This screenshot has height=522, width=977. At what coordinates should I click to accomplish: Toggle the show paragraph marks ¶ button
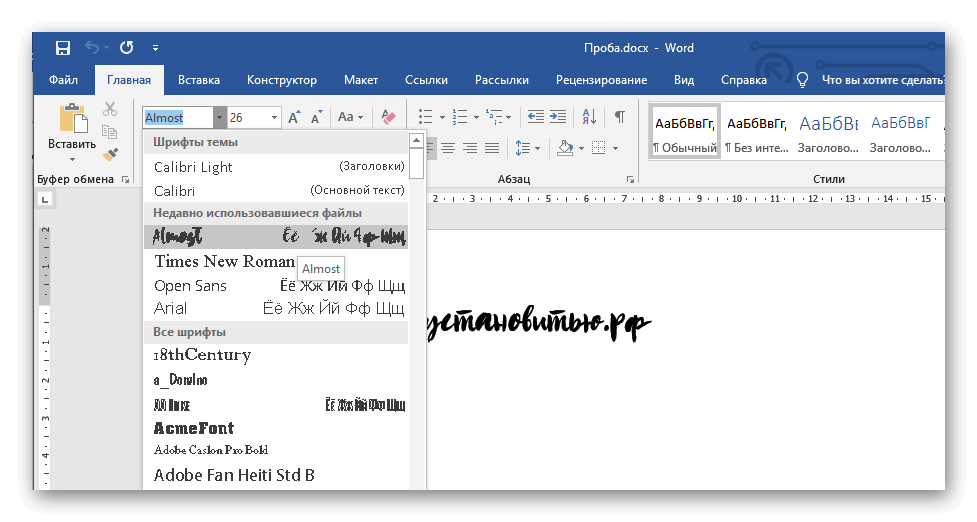620,116
